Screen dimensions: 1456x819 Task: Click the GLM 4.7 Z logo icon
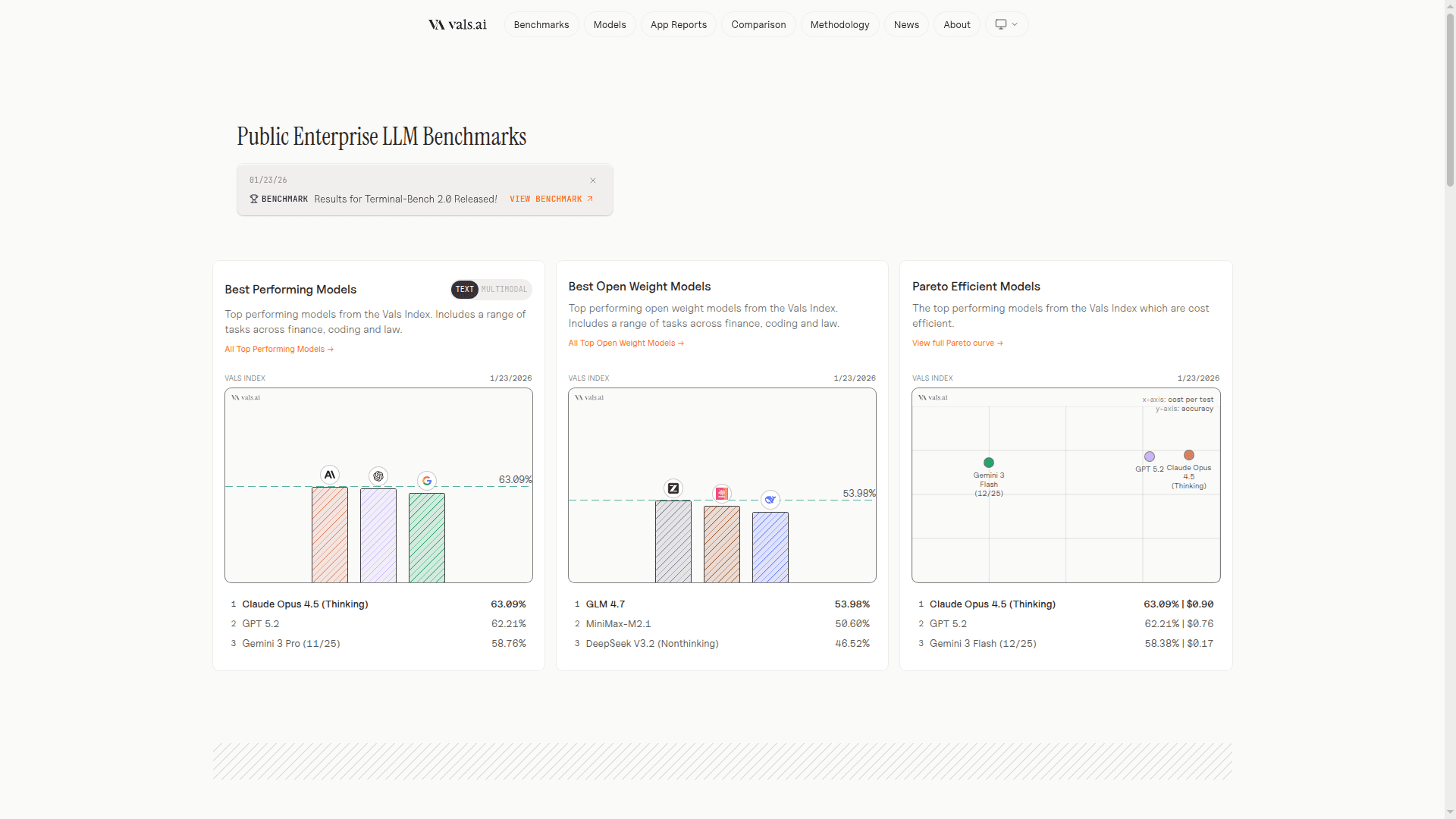point(673,488)
